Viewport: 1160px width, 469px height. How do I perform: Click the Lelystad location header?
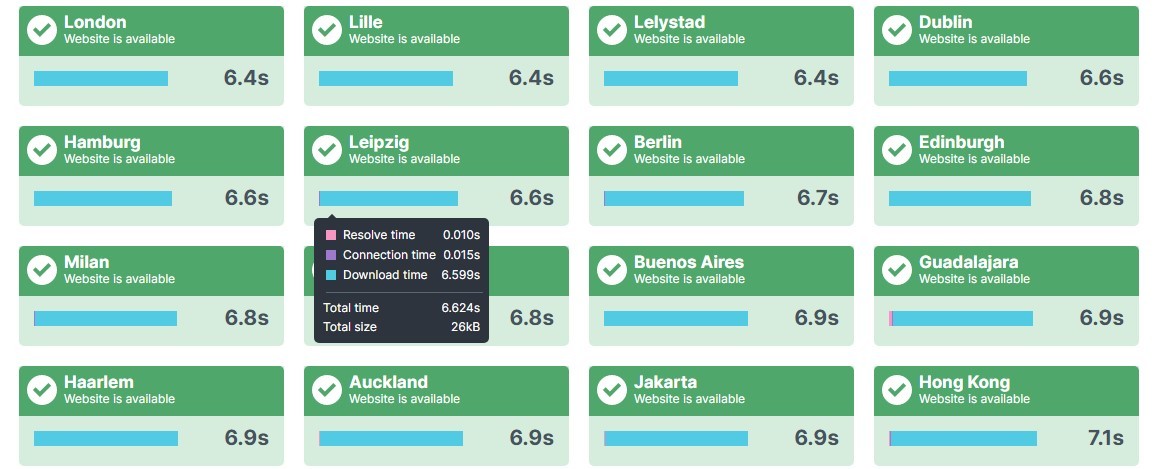[x=721, y=30]
